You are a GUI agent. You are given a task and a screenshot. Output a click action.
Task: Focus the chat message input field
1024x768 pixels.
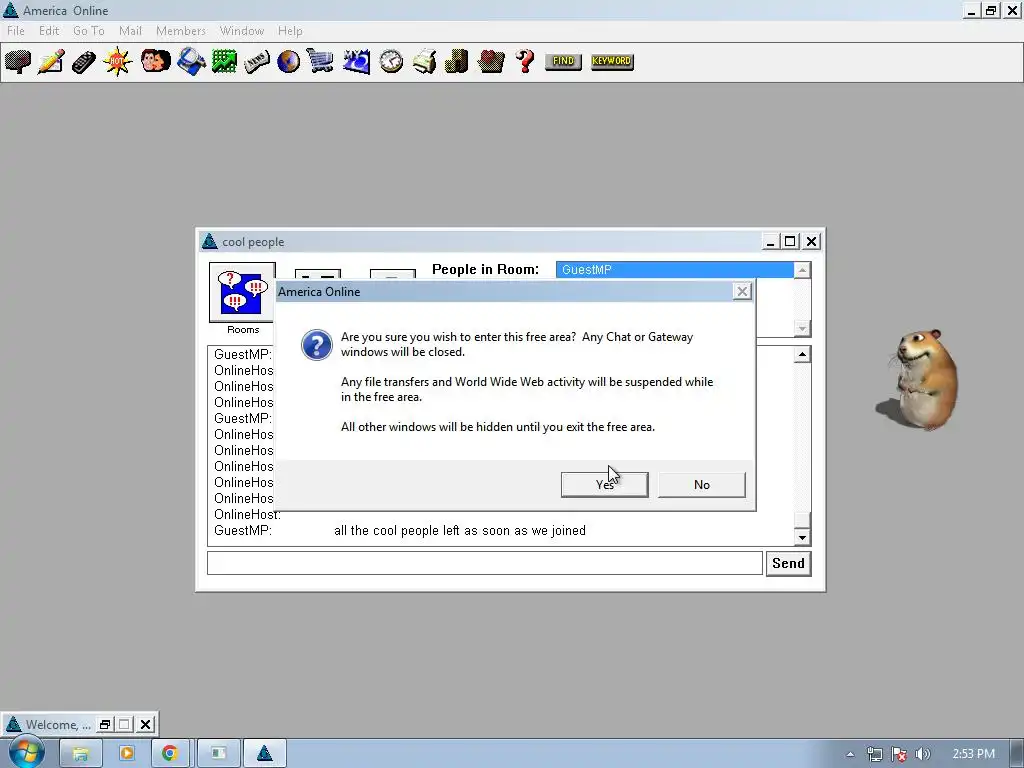(485, 563)
